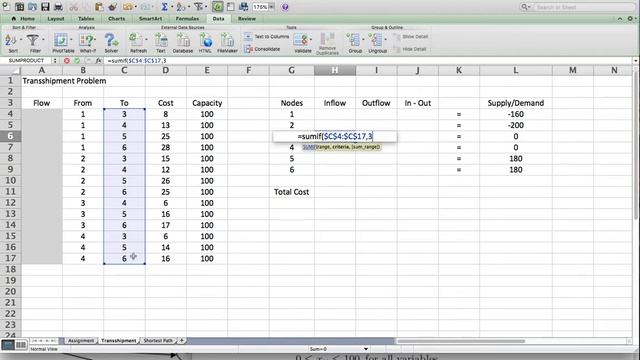Click the Show Detail button
The width and height of the screenshot is (640, 360).
[411, 37]
